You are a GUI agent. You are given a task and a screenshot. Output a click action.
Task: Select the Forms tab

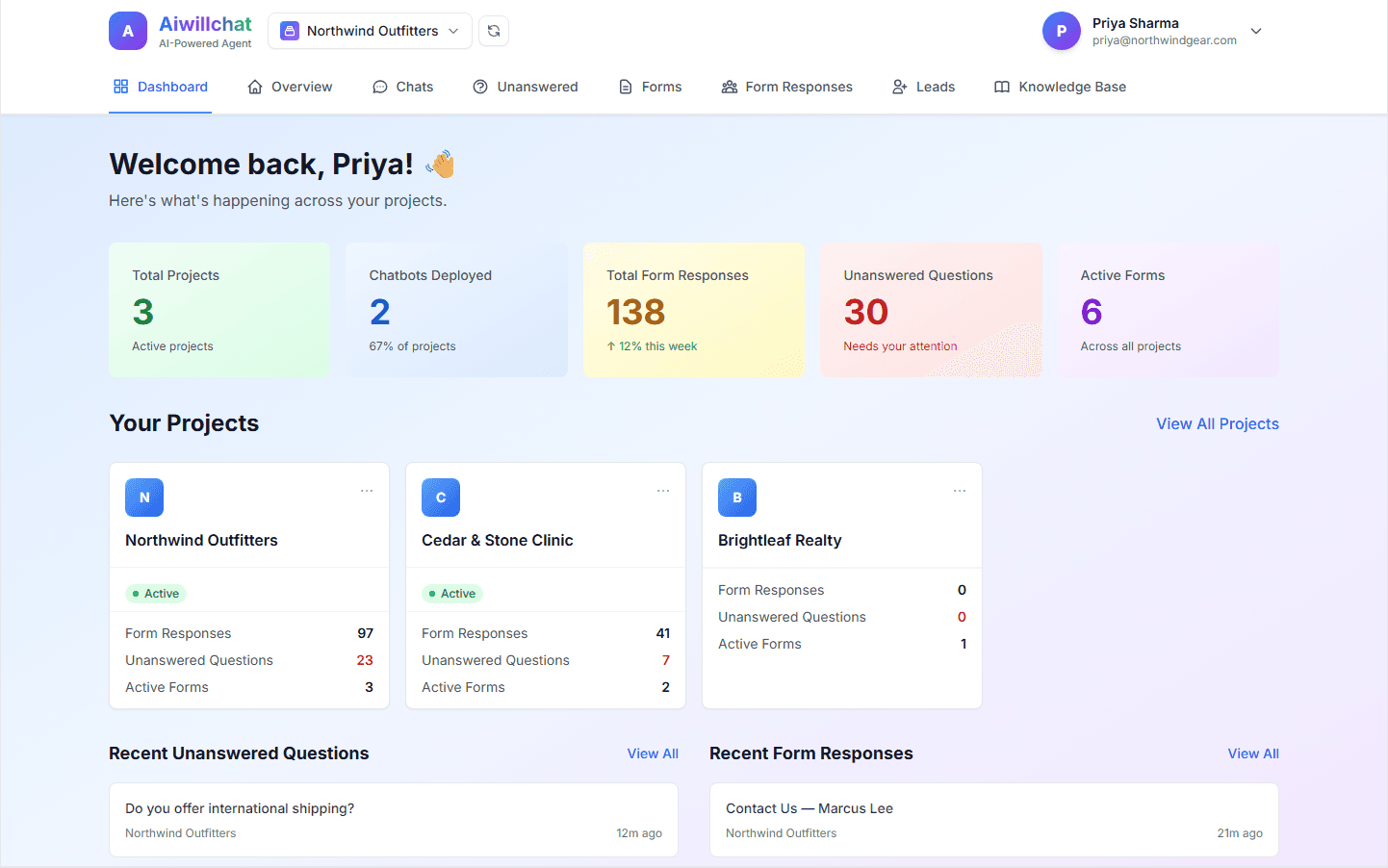coord(650,87)
